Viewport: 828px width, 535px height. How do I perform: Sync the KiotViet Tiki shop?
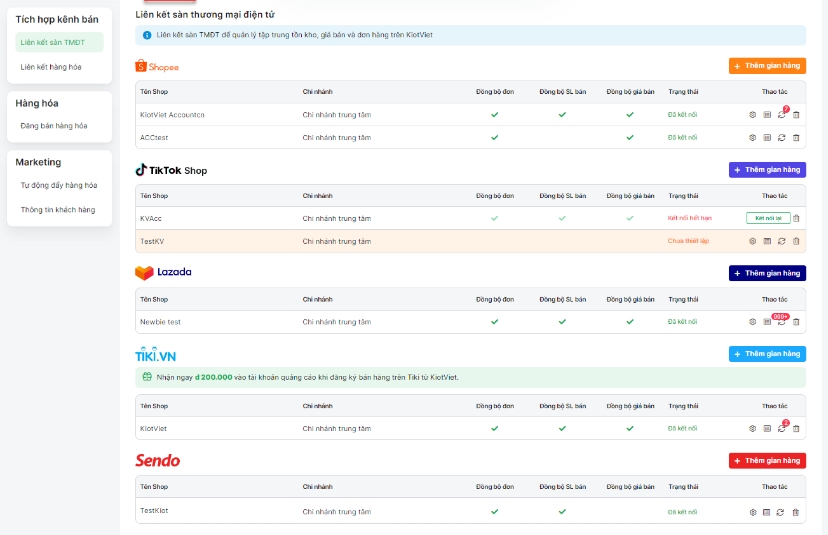coord(782,428)
